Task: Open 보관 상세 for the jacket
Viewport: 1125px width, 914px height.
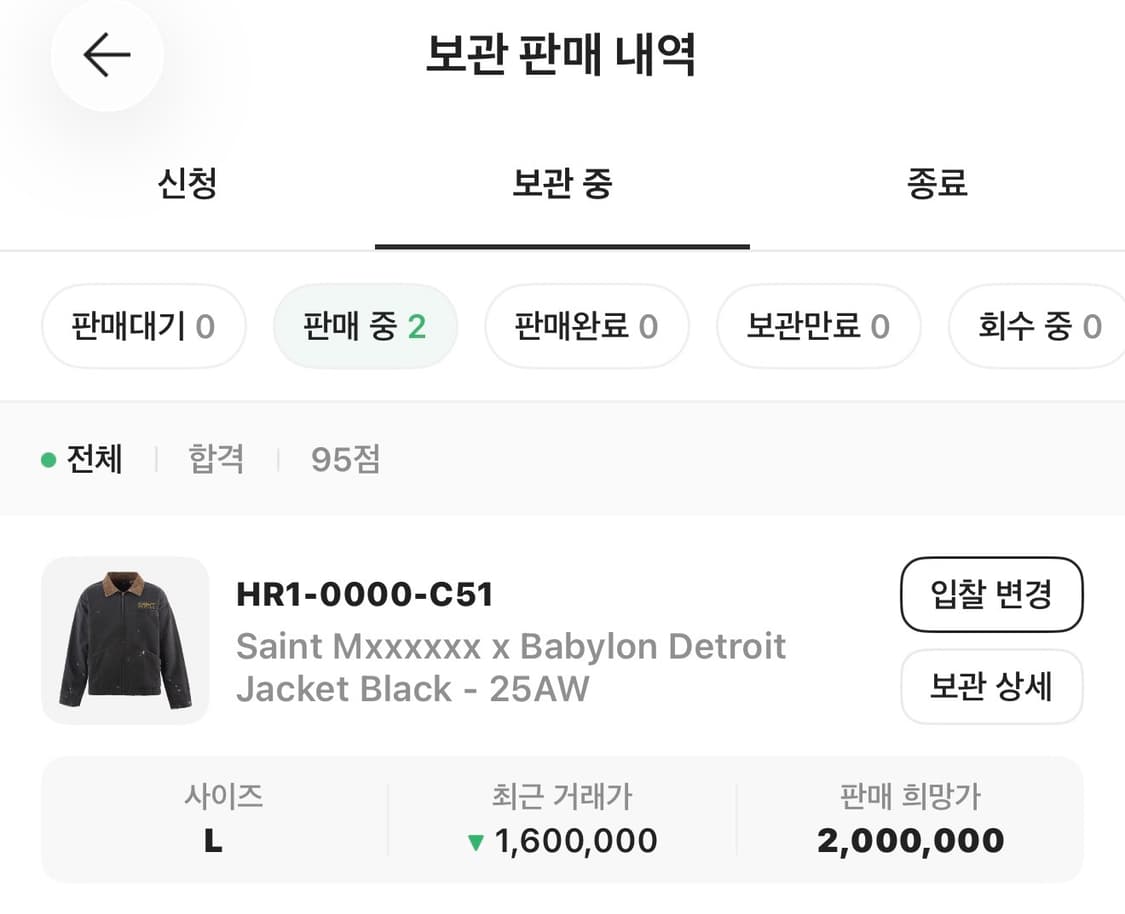Action: pos(991,687)
